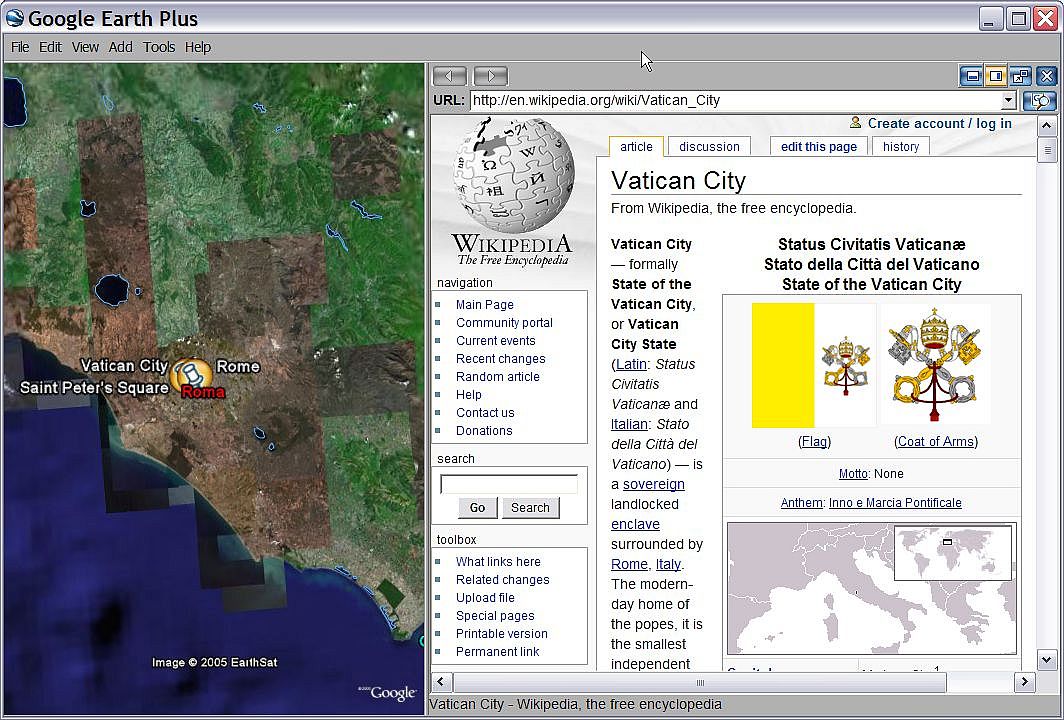Open page in external browser window
The image size is (1064, 720).
point(1020,76)
